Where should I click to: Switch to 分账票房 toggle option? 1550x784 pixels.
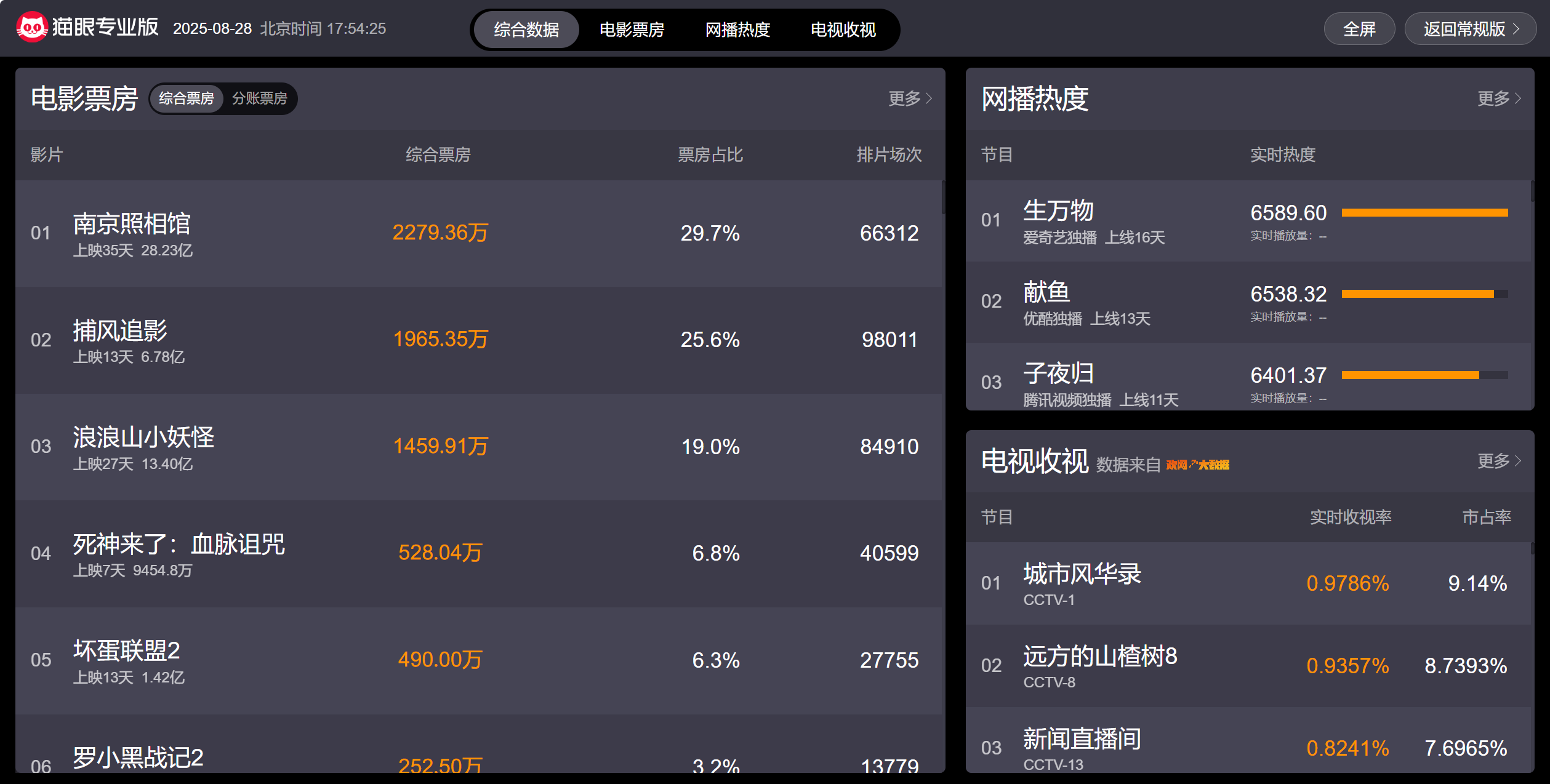(x=259, y=98)
